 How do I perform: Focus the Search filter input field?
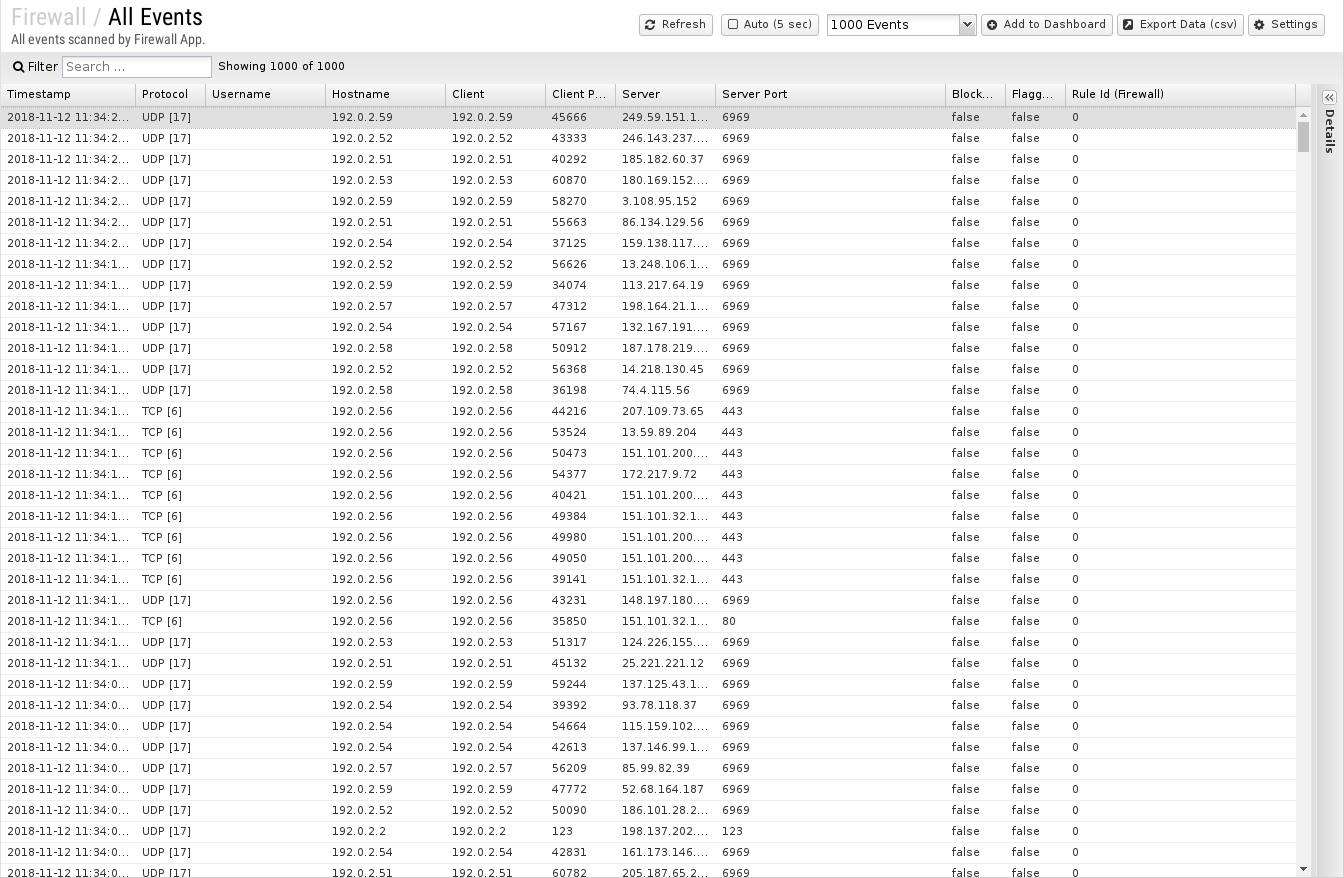tap(137, 67)
